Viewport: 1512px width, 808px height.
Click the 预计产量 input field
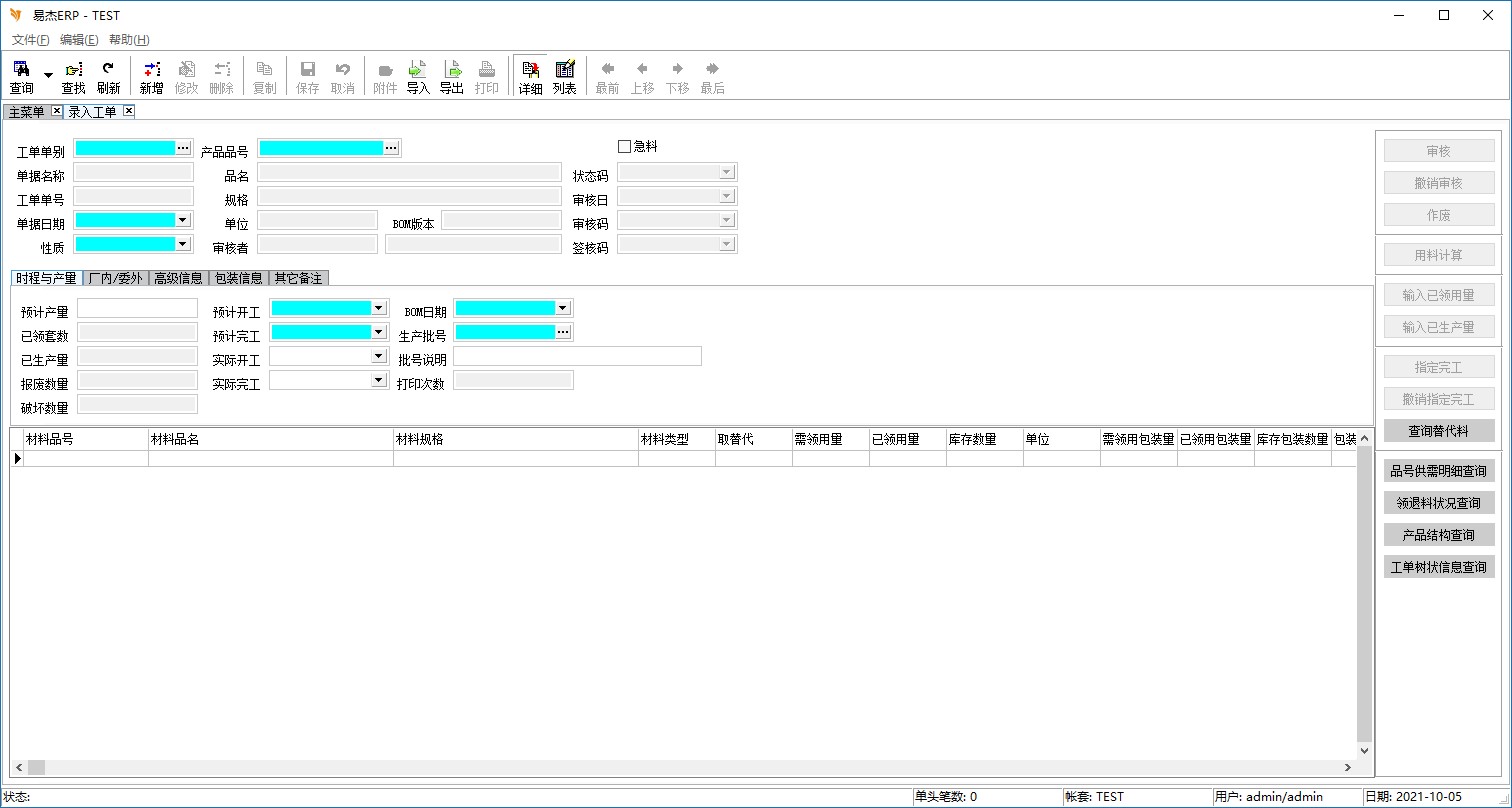tap(137, 308)
